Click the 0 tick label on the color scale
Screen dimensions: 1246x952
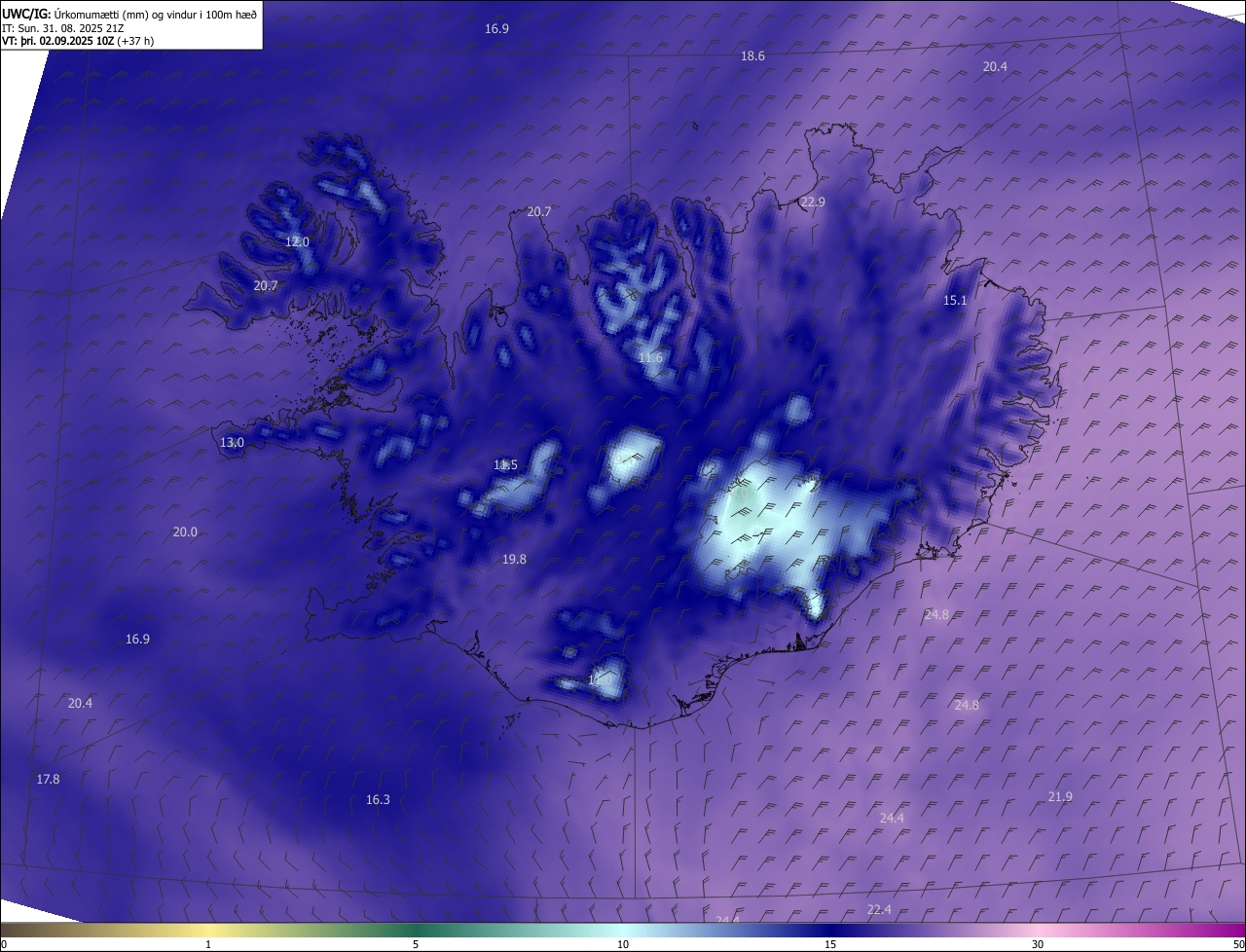pos(4,944)
